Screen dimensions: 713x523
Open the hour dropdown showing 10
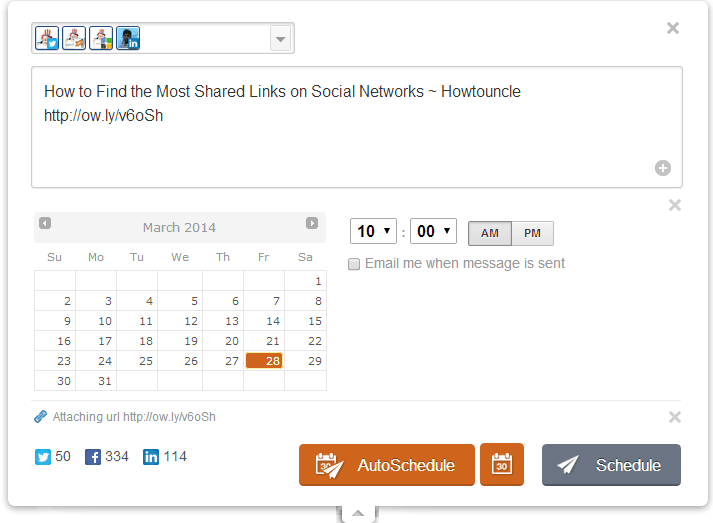click(373, 232)
